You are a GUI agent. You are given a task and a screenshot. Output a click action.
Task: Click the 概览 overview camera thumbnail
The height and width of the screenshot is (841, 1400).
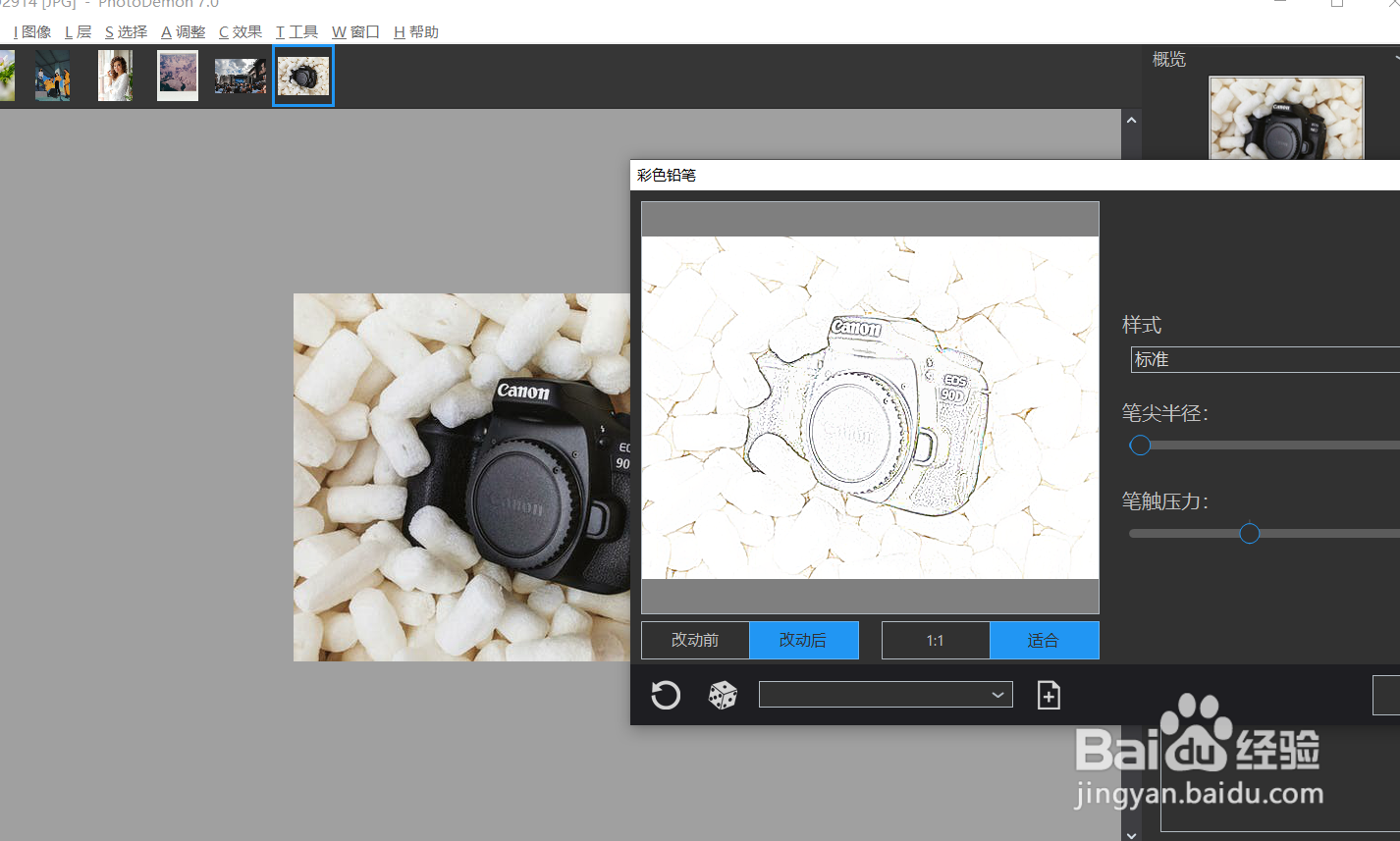[x=1286, y=118]
